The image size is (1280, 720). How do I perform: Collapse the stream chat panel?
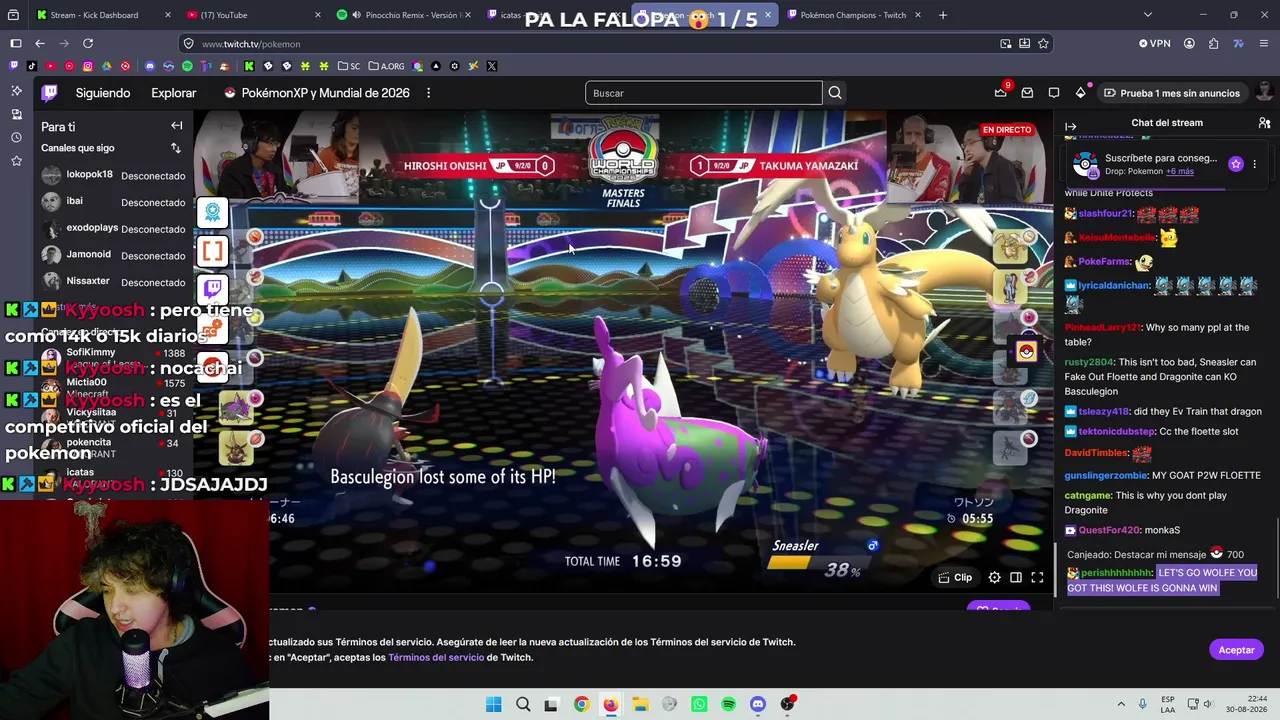1070,126
